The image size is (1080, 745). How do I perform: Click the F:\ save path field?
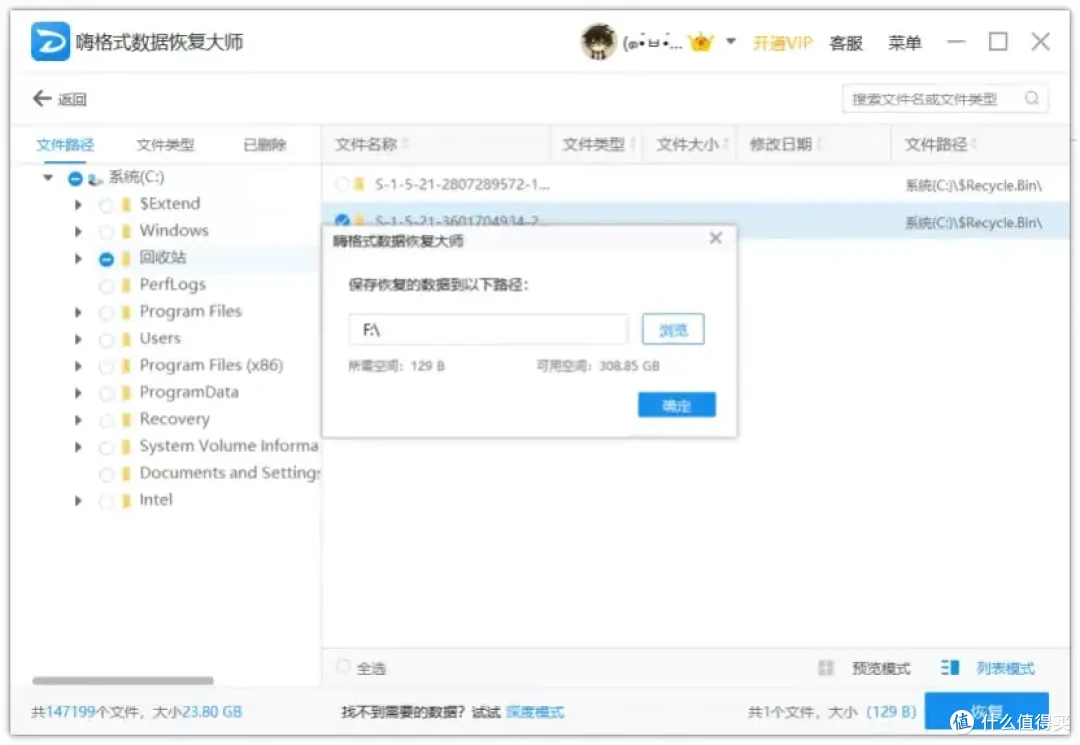click(488, 330)
